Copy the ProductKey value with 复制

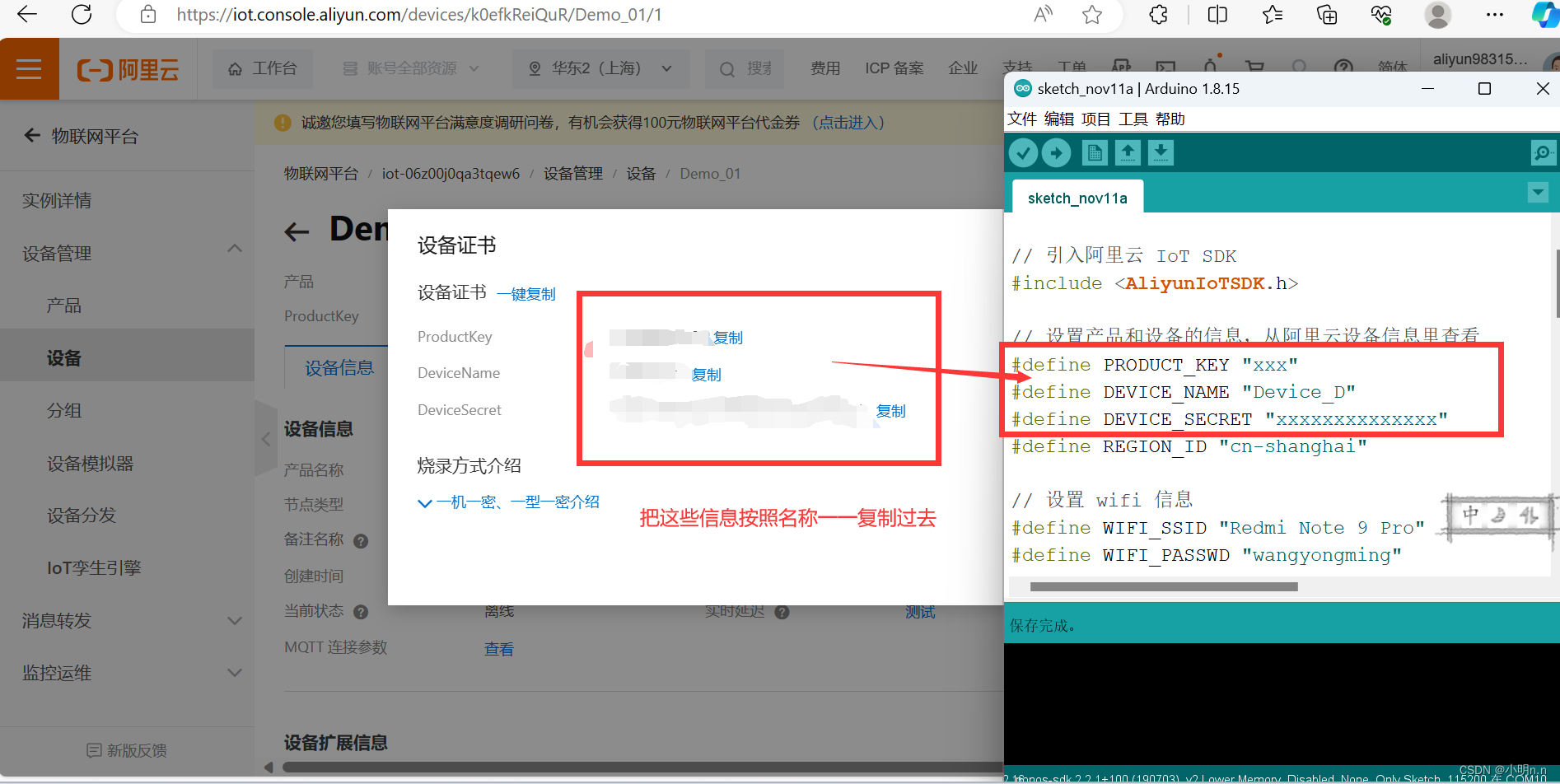pyautogui.click(x=728, y=338)
